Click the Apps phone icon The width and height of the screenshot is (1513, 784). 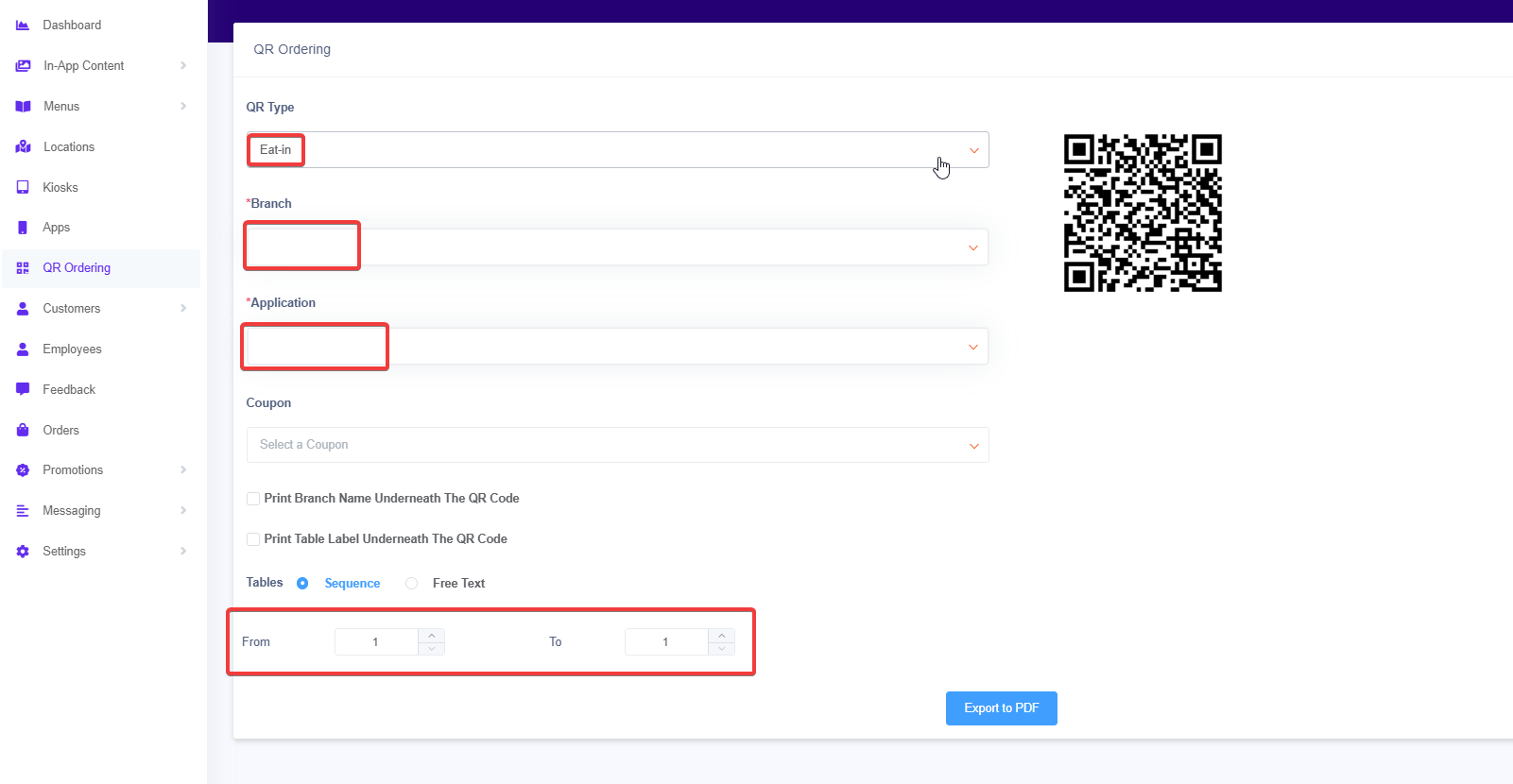point(23,228)
